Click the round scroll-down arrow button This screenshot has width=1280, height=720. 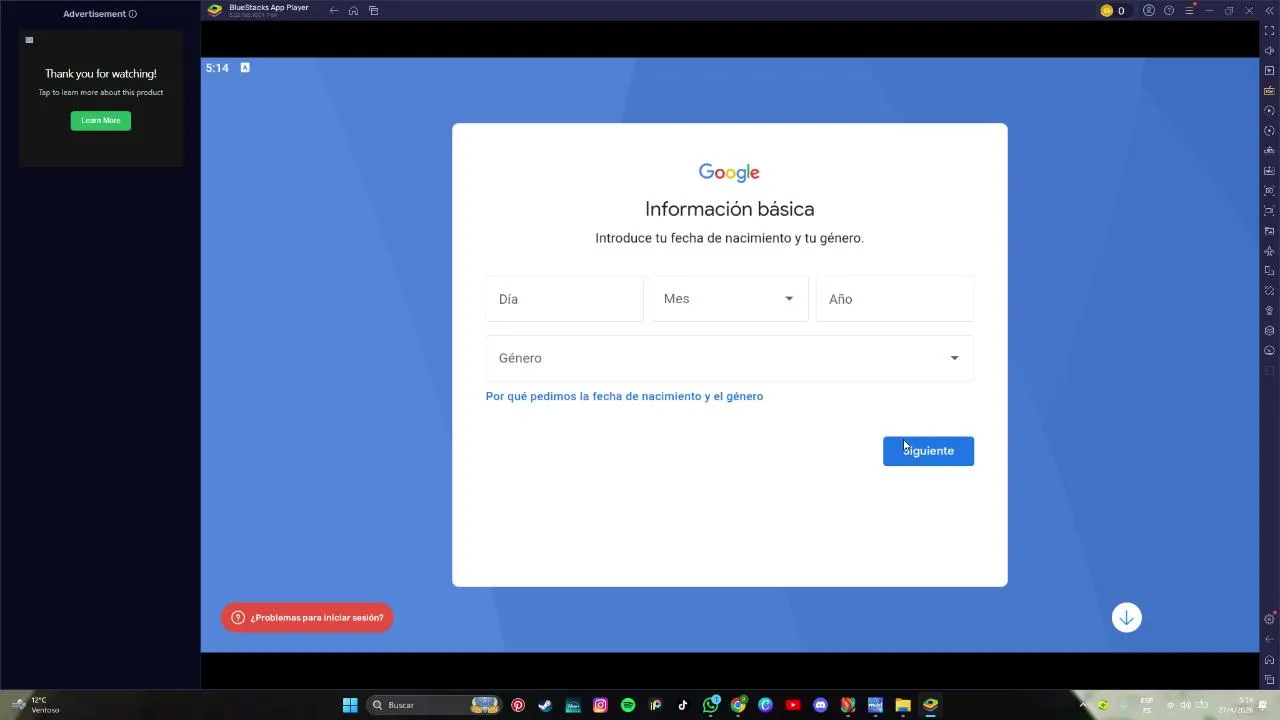click(1126, 618)
